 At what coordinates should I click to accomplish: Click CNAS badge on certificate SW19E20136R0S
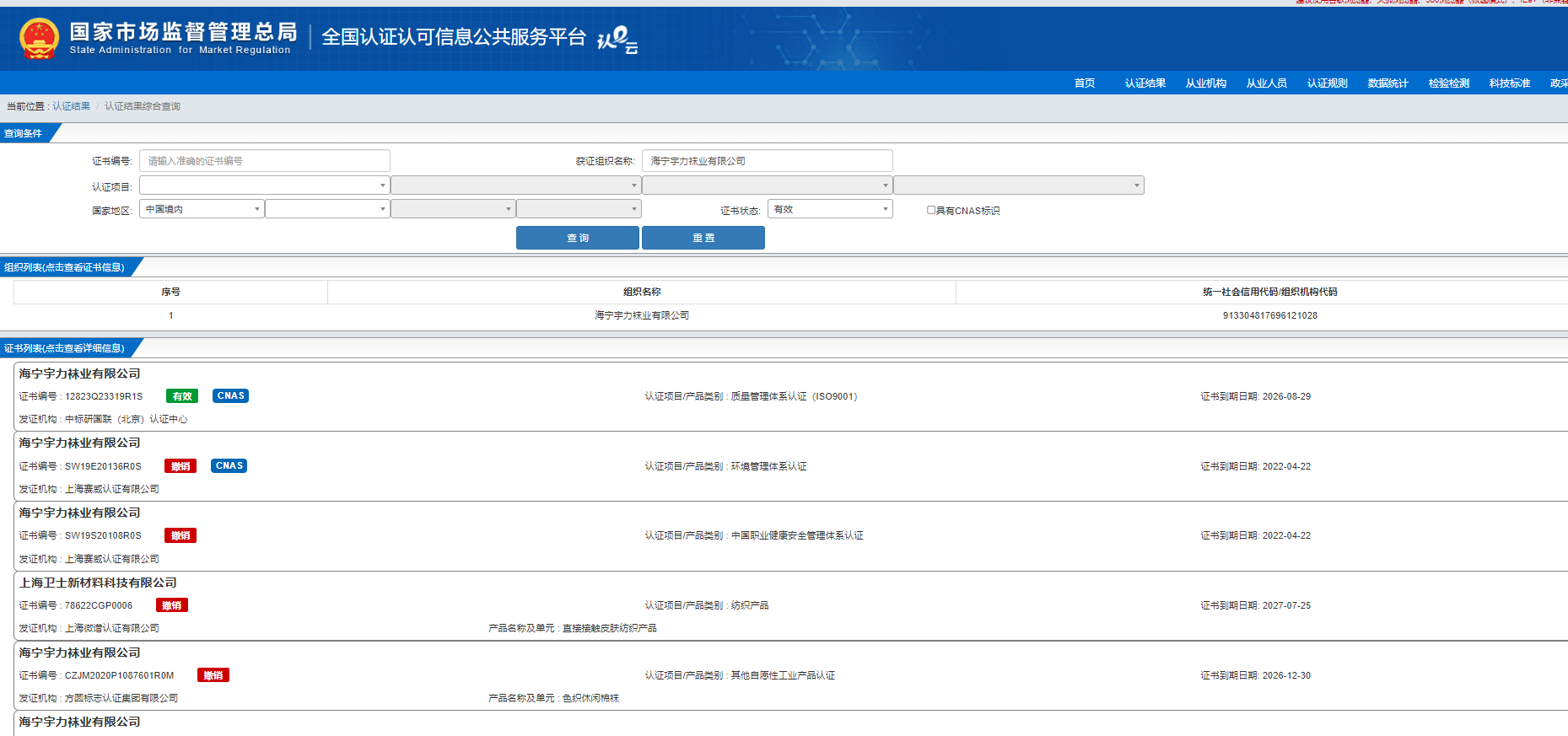[x=229, y=466]
